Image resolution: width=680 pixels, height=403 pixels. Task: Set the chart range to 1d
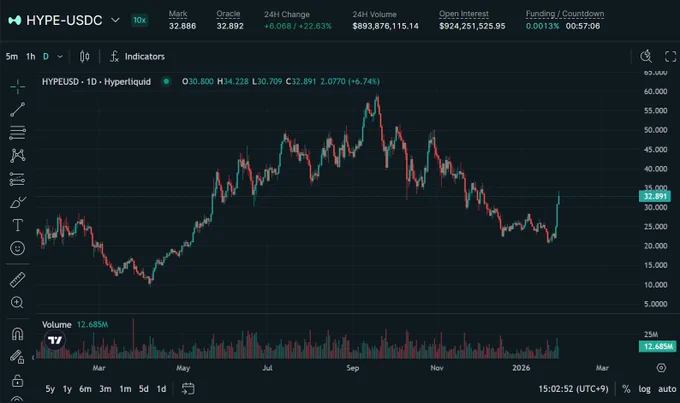[161, 389]
